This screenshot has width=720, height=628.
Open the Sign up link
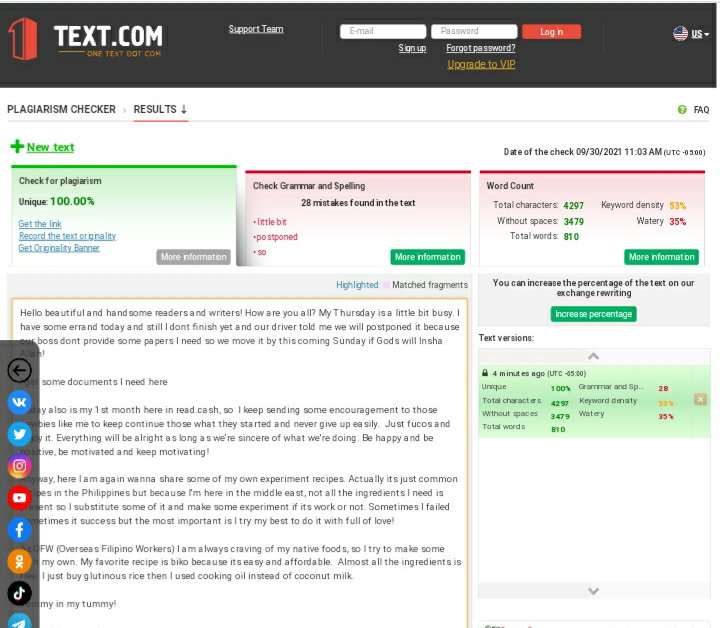pyautogui.click(x=412, y=48)
